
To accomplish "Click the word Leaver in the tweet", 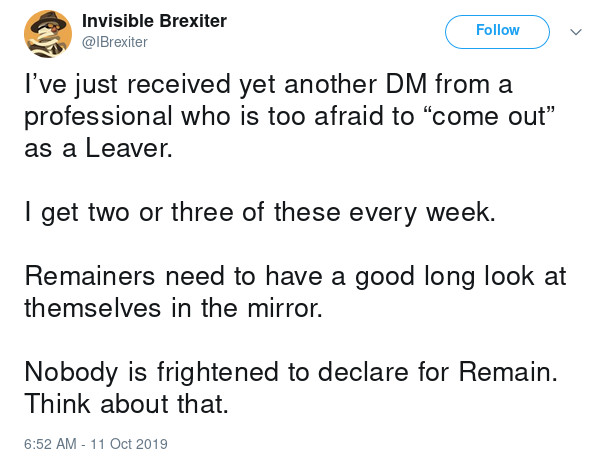I will 129,148.
